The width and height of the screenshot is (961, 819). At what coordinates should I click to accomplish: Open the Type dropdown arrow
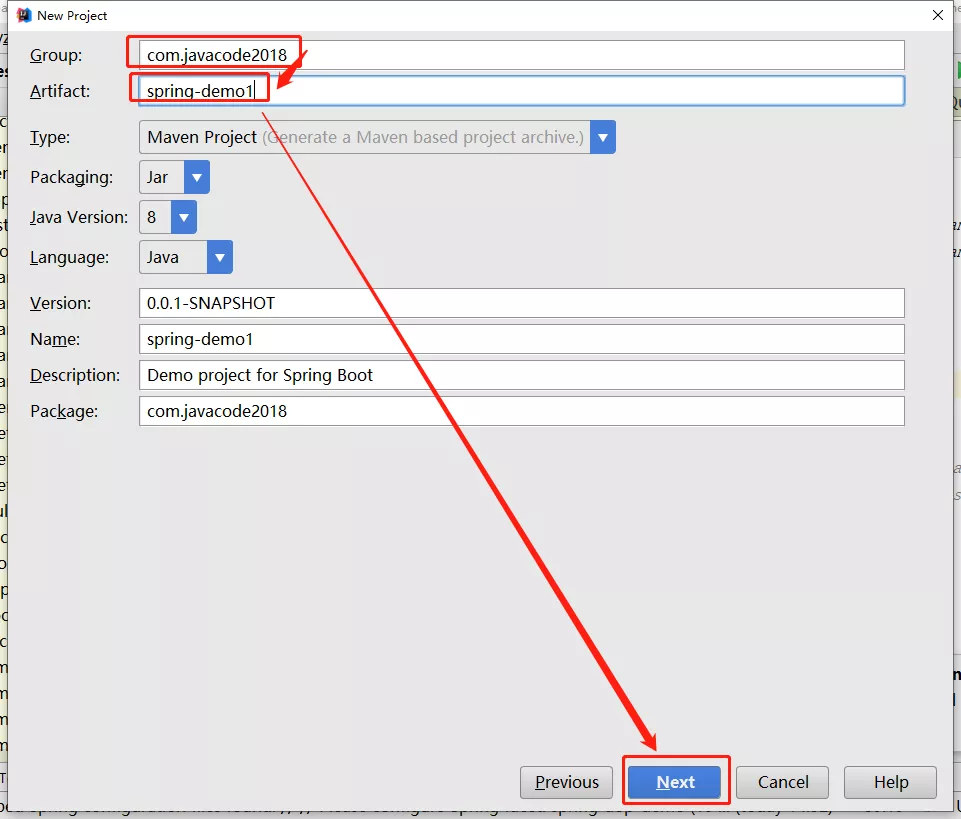tap(602, 137)
